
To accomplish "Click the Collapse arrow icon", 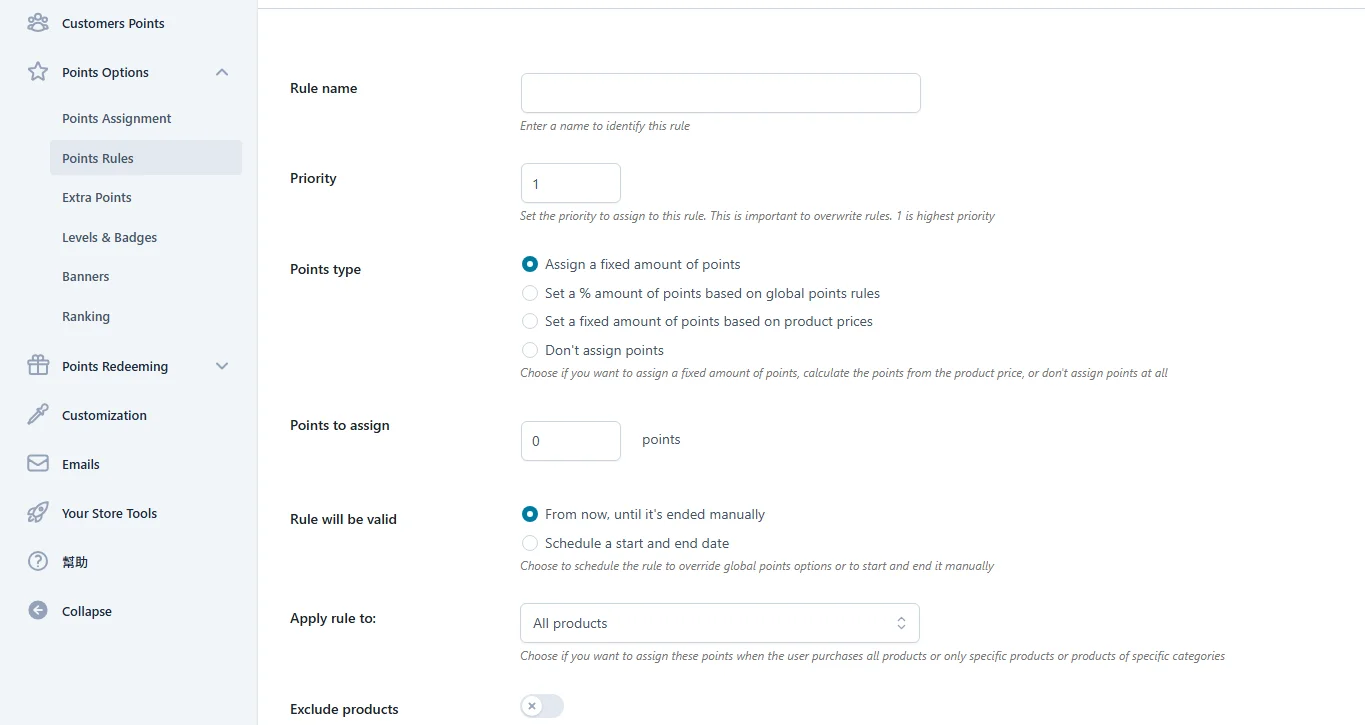I will [x=38, y=611].
